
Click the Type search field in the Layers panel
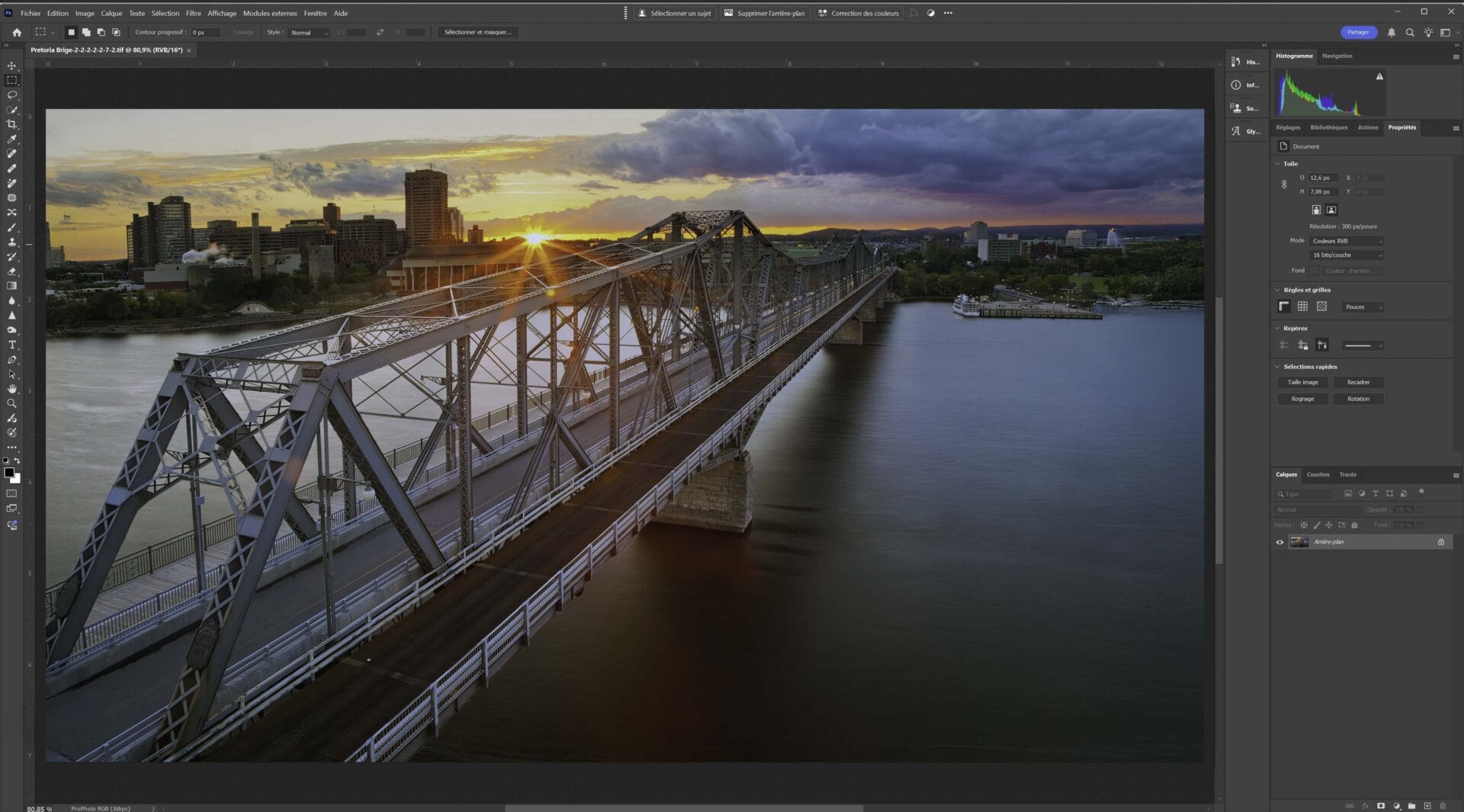tap(1304, 493)
